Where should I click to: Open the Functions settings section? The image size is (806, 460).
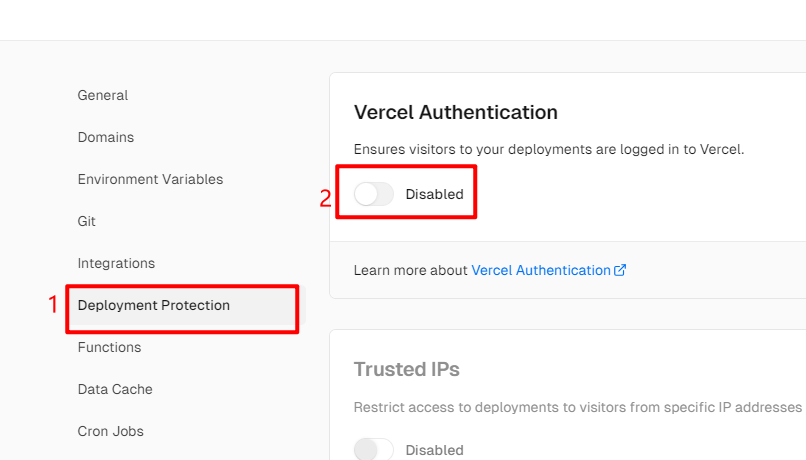[x=109, y=348]
